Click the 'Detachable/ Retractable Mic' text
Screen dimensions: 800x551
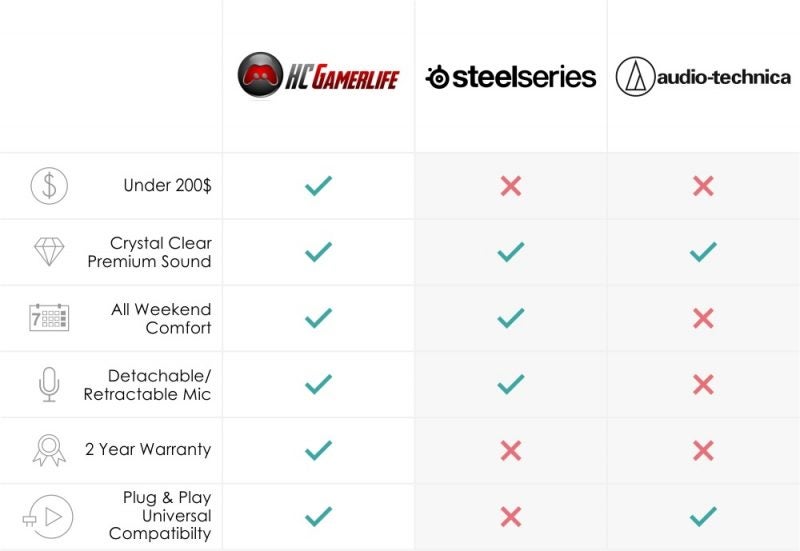click(x=148, y=384)
